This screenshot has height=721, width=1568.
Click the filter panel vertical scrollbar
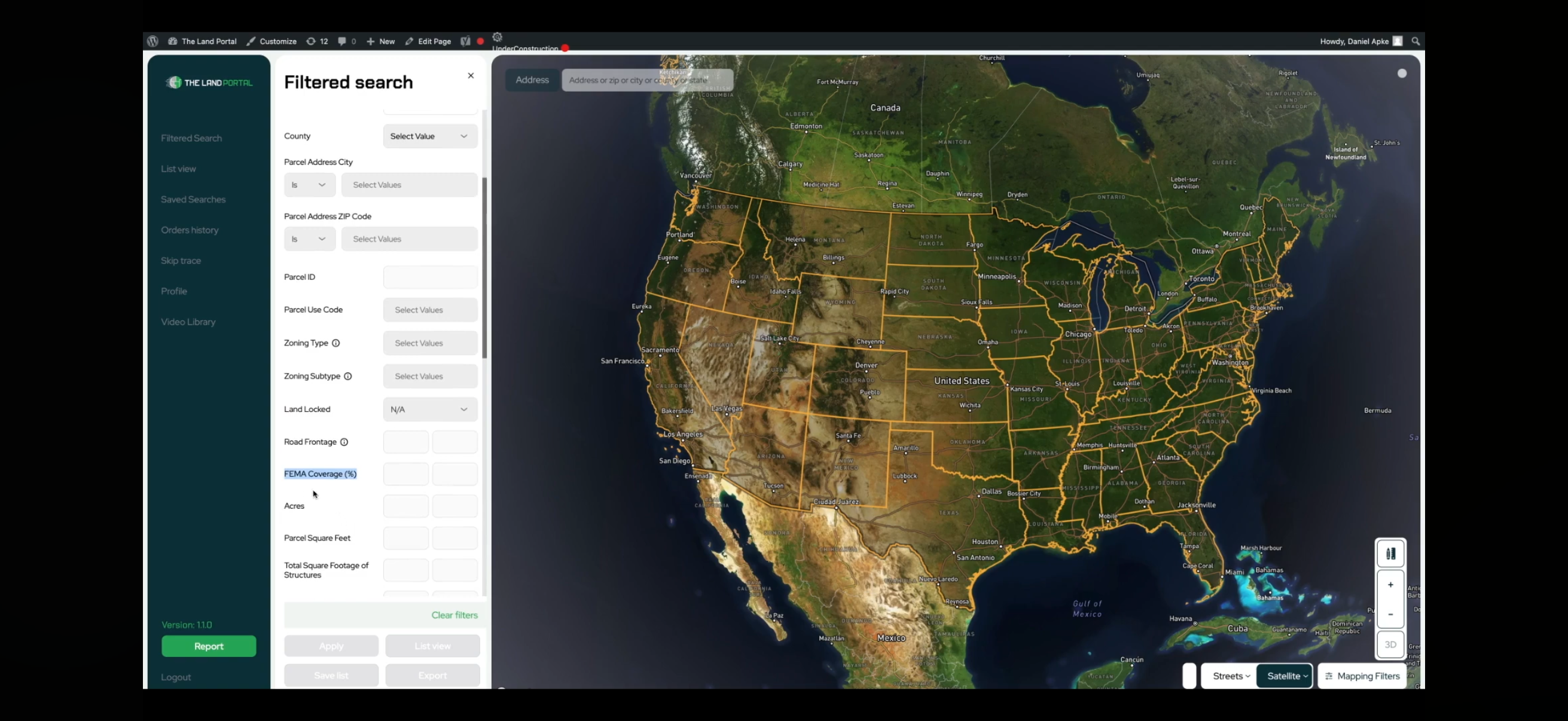click(484, 268)
